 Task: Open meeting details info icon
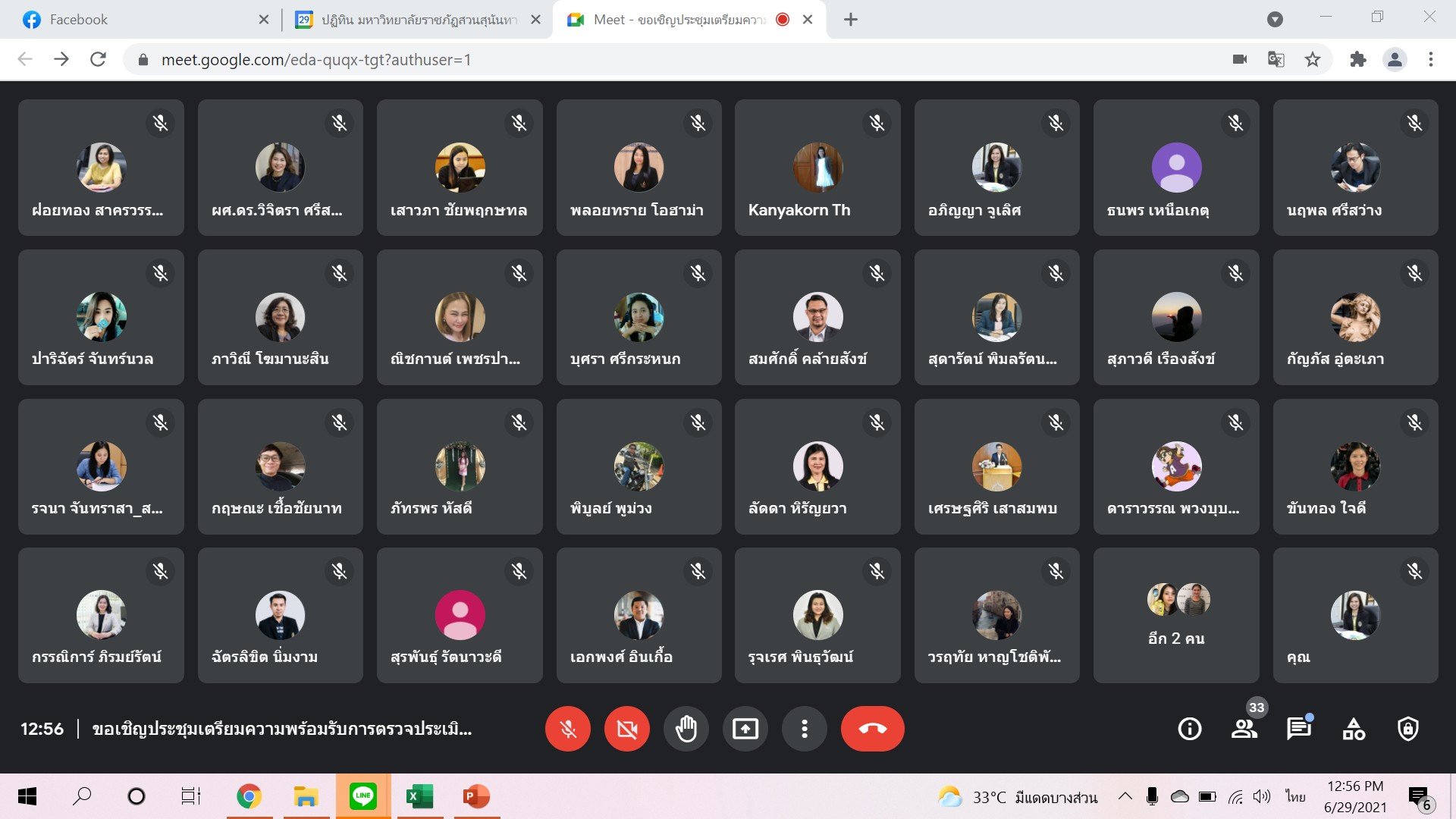coord(1189,729)
